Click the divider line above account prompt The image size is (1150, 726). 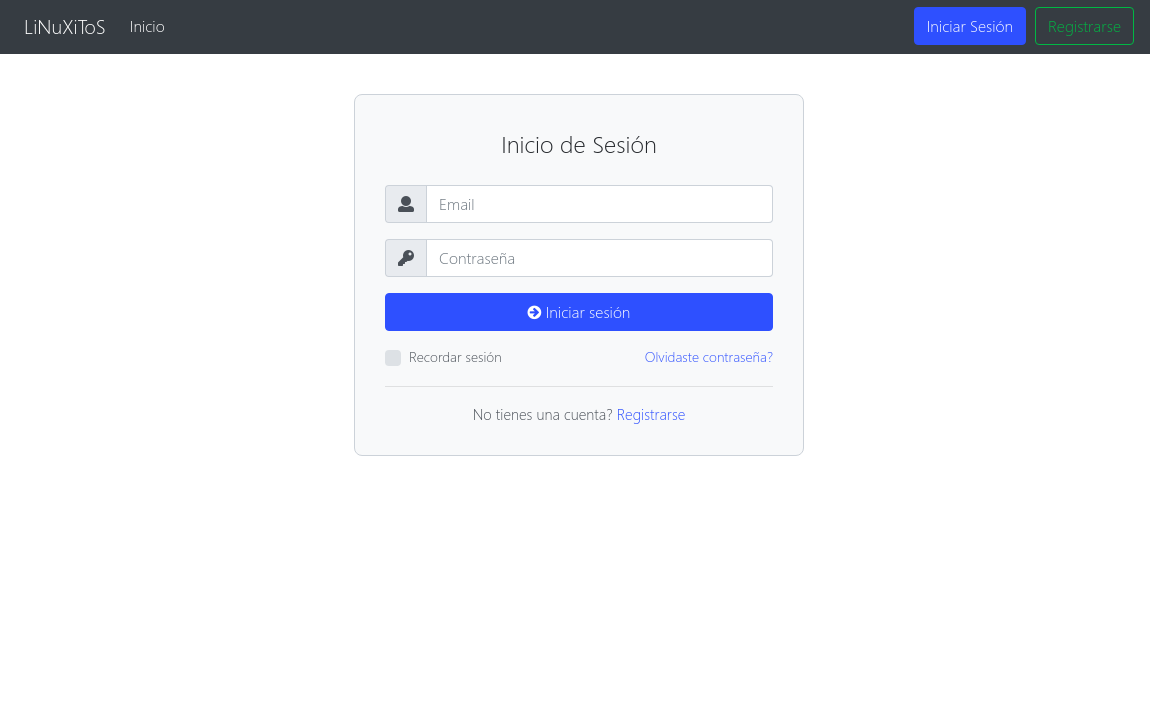(x=579, y=386)
